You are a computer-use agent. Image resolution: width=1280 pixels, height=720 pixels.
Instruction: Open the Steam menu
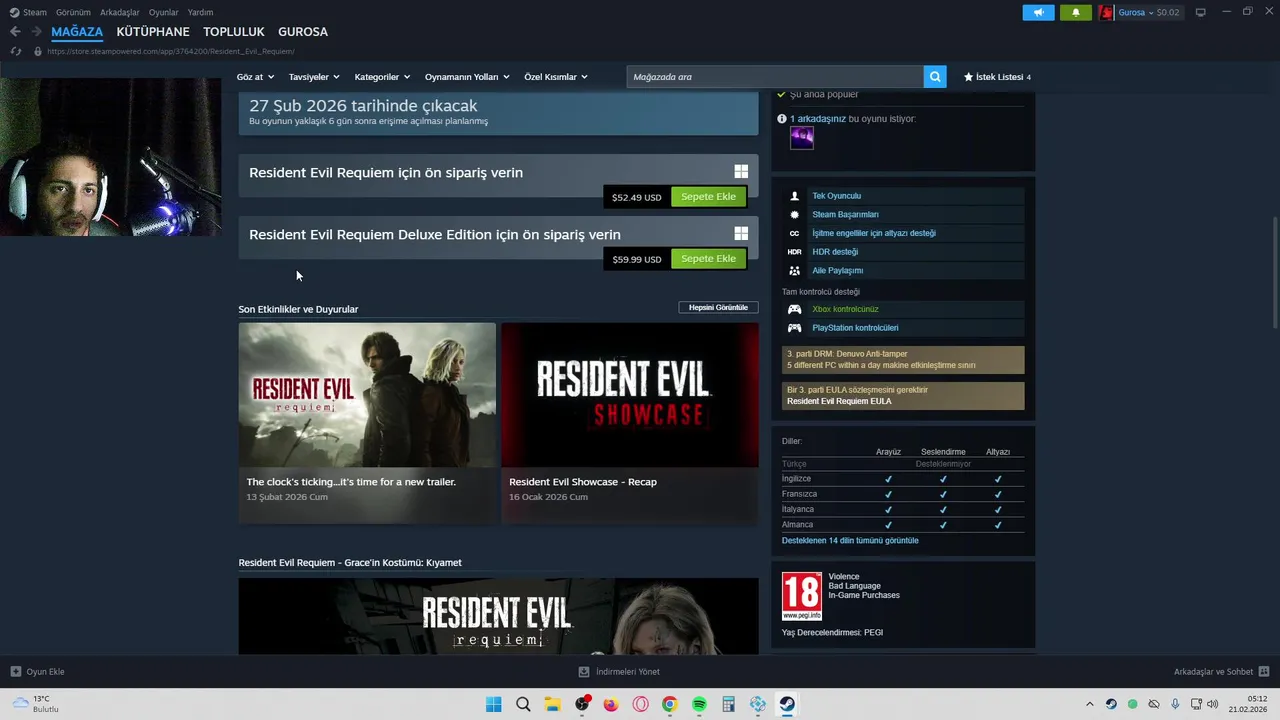click(x=28, y=12)
